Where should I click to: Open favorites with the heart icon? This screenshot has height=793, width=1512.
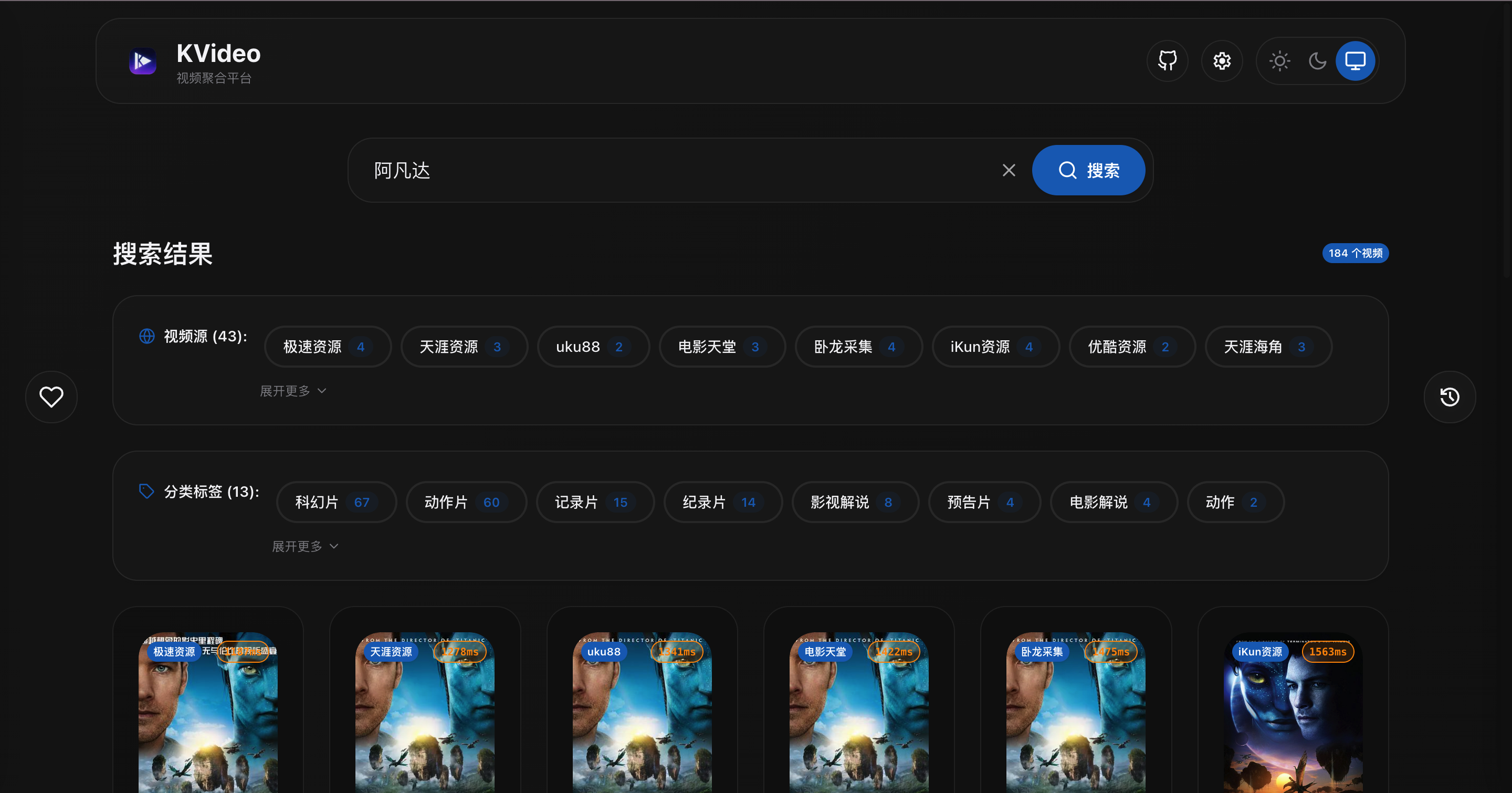(51, 397)
